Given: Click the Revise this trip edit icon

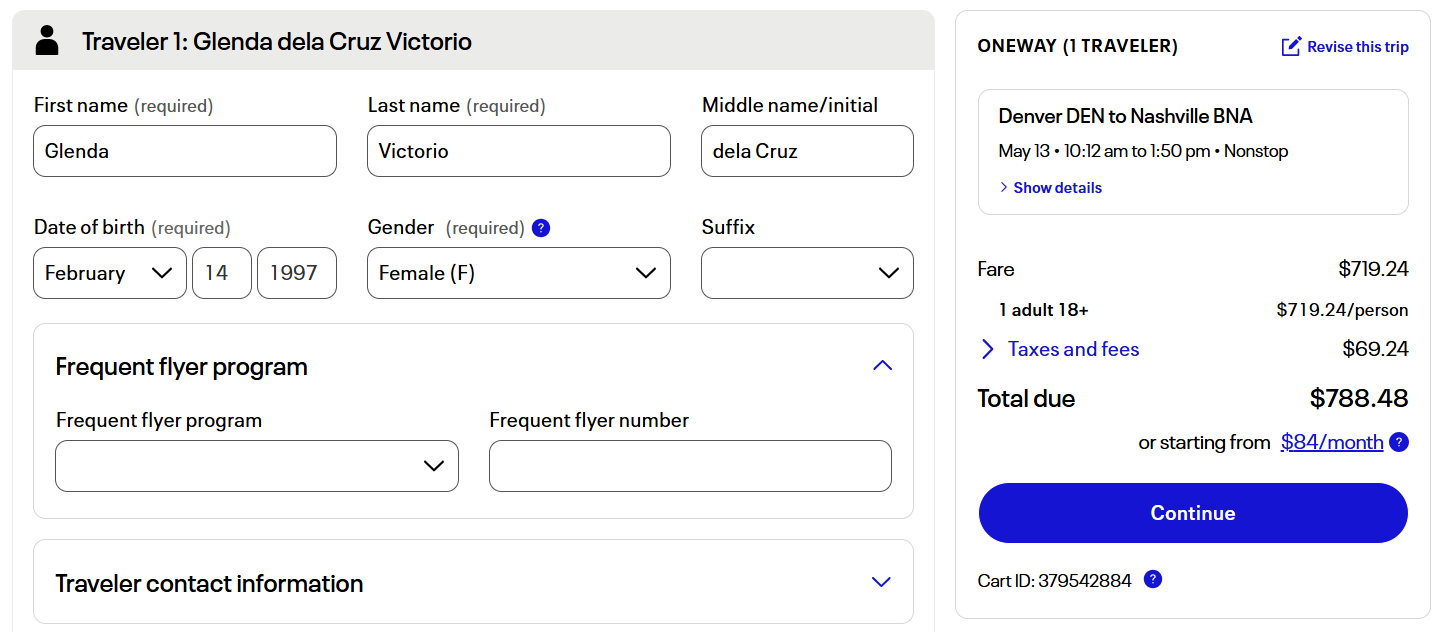Looking at the screenshot, I should pos(1292,46).
